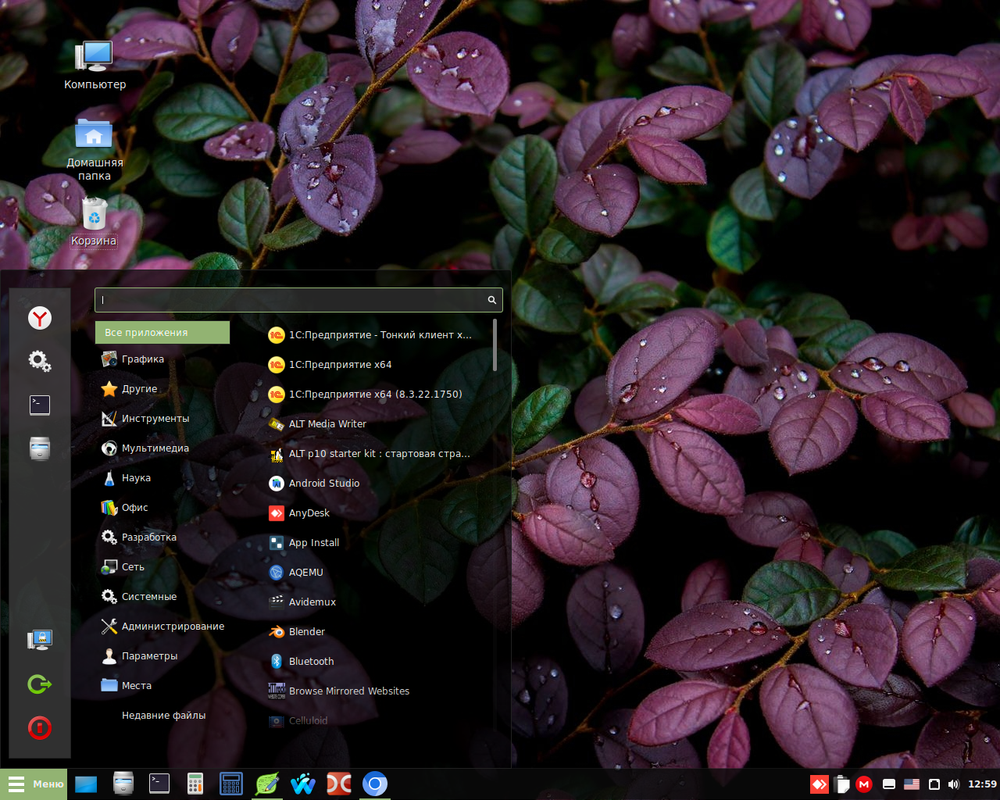
Task: Open blue calculator icon in taskbar
Action: [231, 784]
